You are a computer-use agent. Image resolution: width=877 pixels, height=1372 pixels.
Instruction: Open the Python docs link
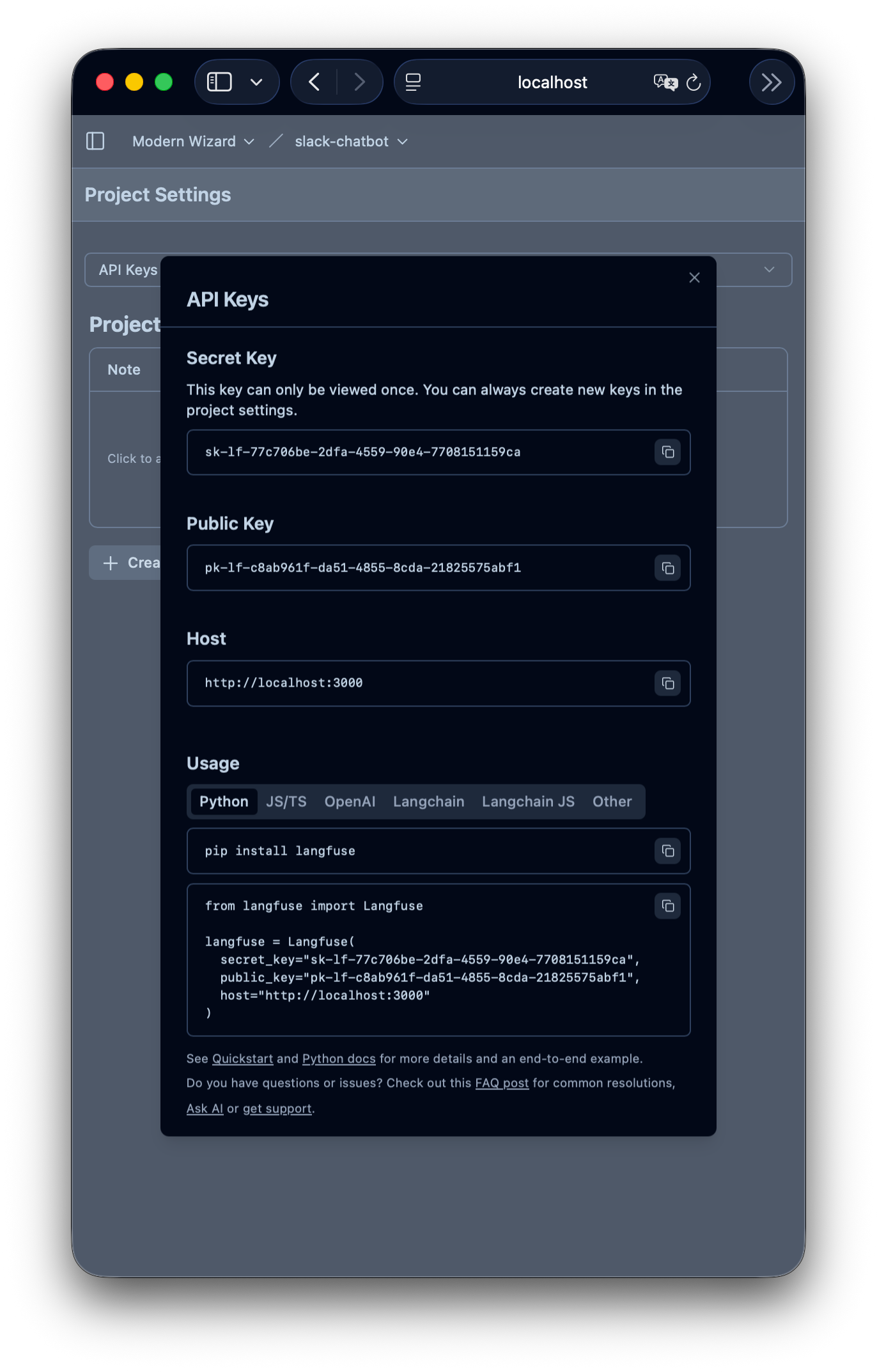pyautogui.click(x=339, y=1059)
